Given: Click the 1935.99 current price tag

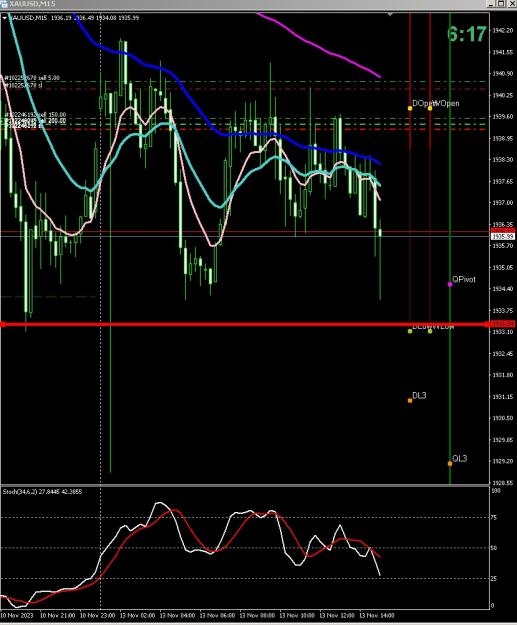Looking at the screenshot, I should click(503, 236).
